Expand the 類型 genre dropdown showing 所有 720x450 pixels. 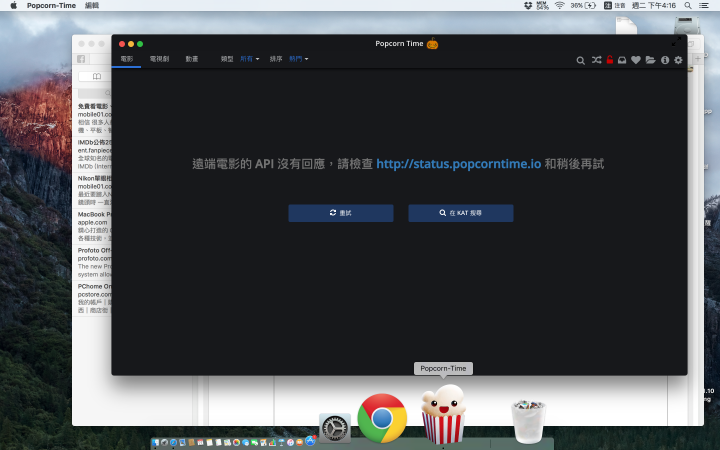point(250,59)
